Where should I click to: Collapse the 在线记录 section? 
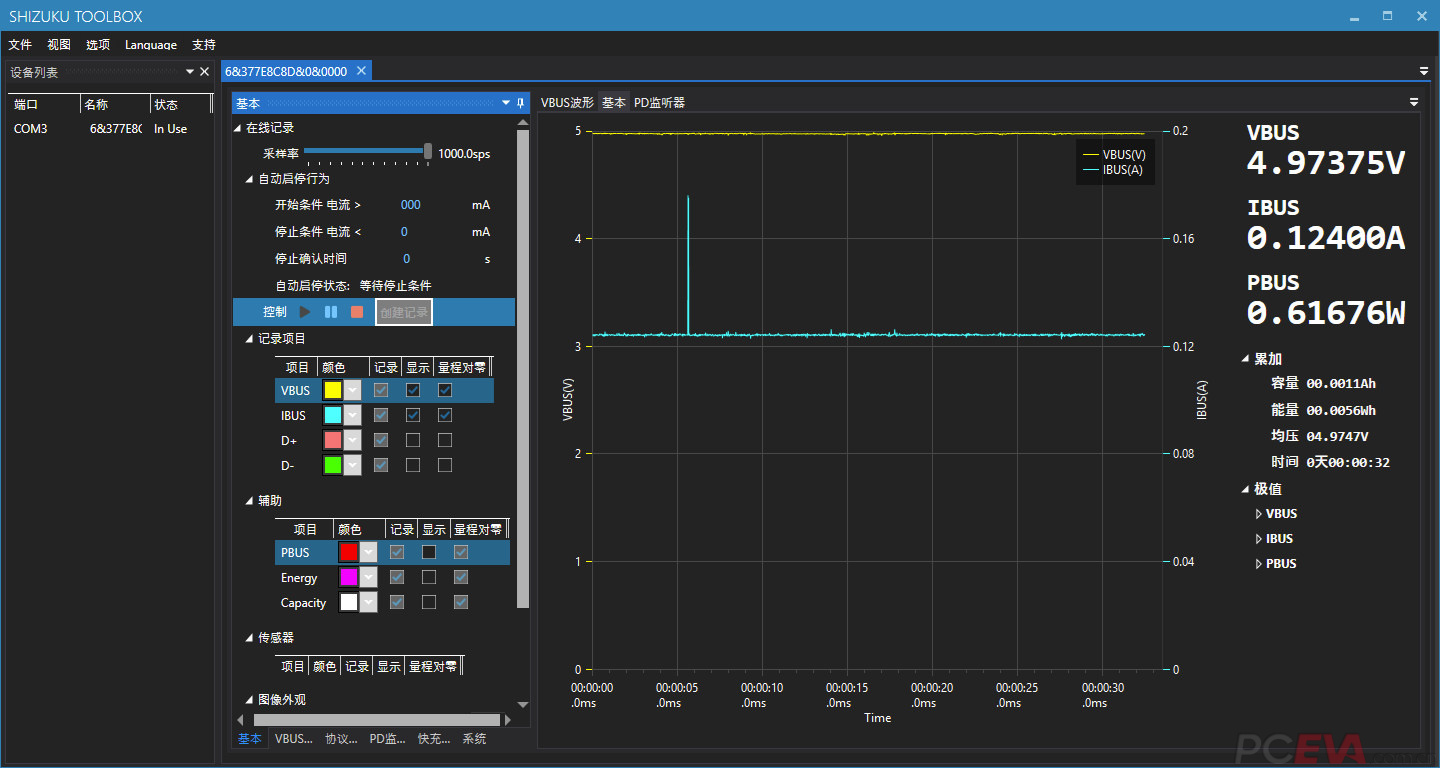tap(238, 128)
